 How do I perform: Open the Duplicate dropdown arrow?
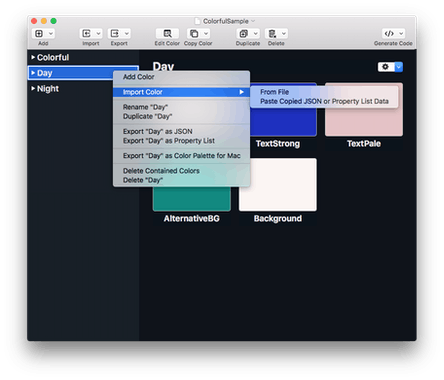click(x=255, y=33)
